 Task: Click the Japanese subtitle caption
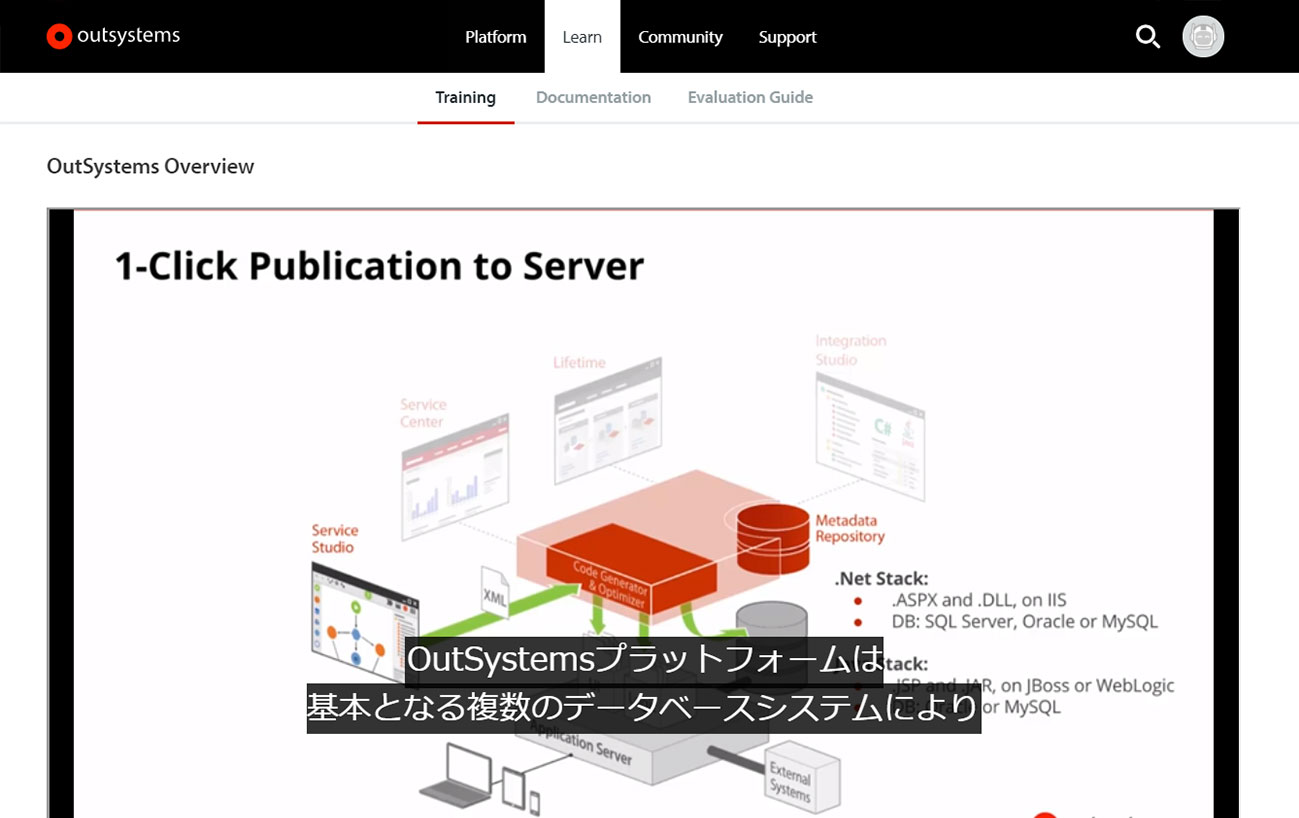[x=643, y=685]
